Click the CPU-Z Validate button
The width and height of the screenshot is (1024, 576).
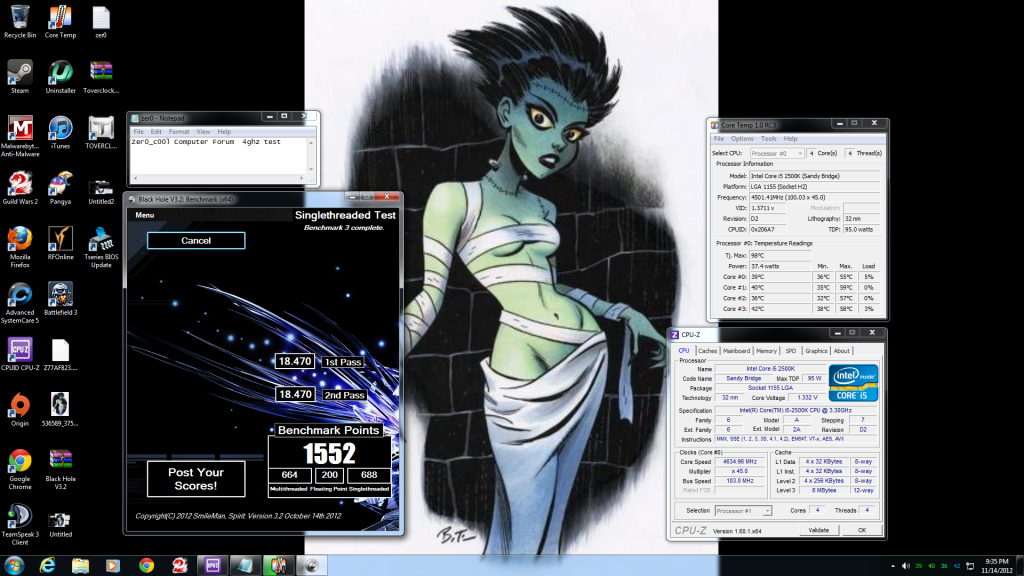click(819, 530)
